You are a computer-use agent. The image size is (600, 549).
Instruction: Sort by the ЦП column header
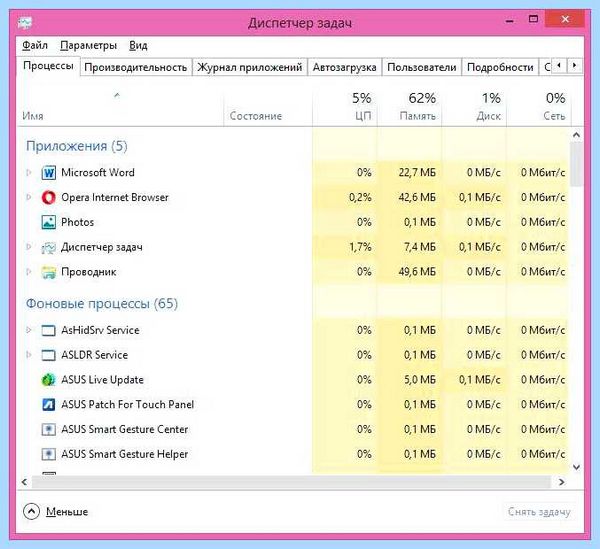(x=345, y=107)
